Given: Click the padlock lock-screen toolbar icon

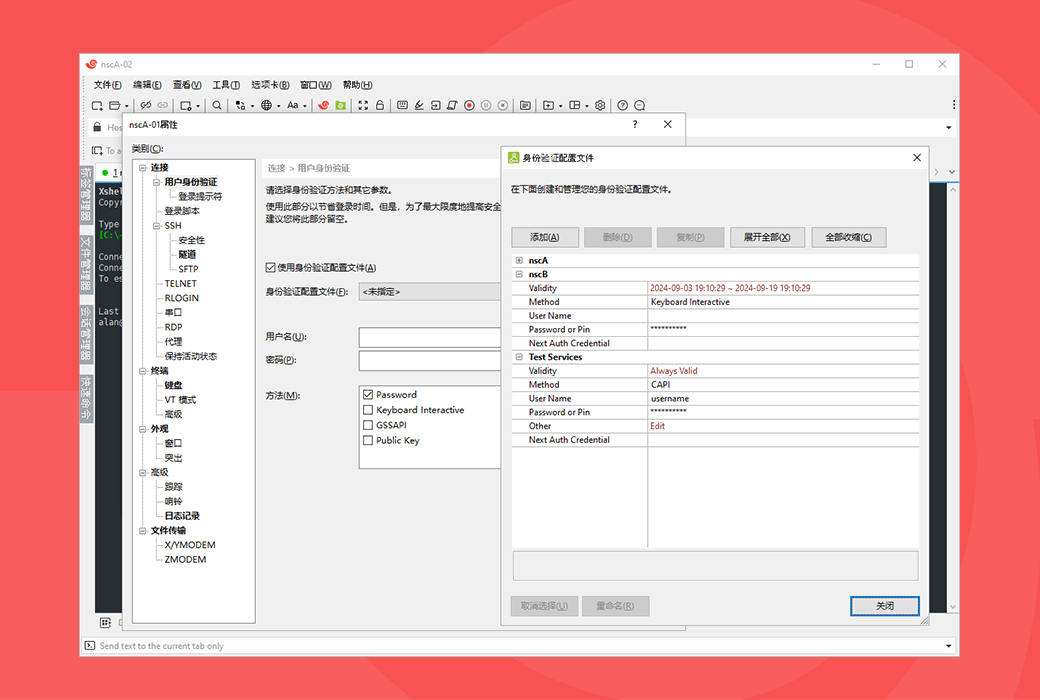Looking at the screenshot, I should [x=380, y=105].
